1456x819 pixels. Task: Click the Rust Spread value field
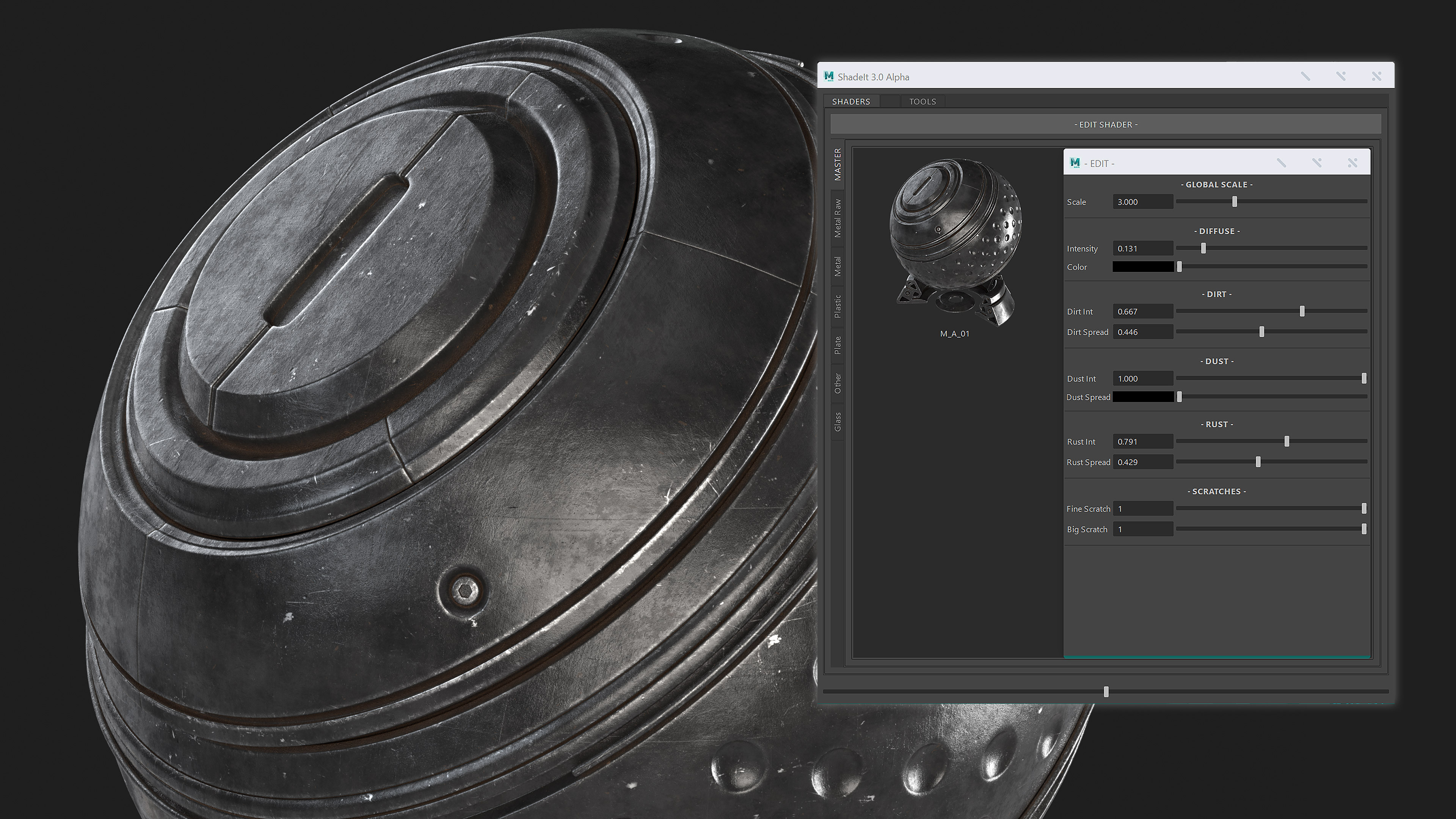(1143, 462)
